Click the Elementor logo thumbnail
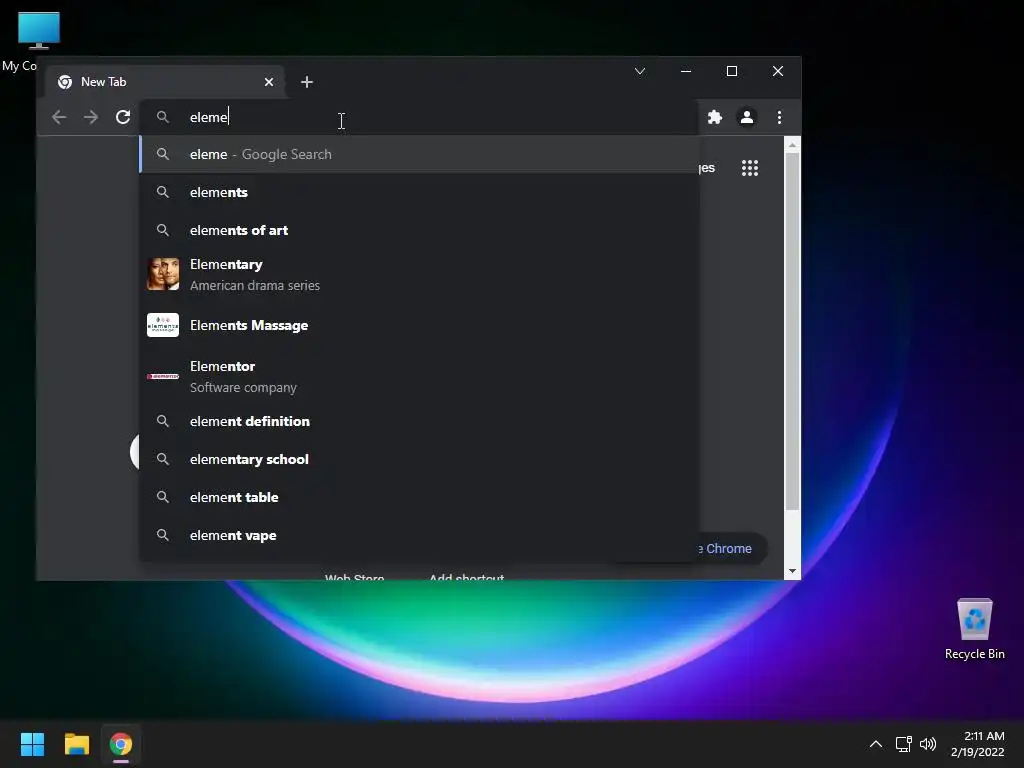The image size is (1024, 768). (163, 376)
